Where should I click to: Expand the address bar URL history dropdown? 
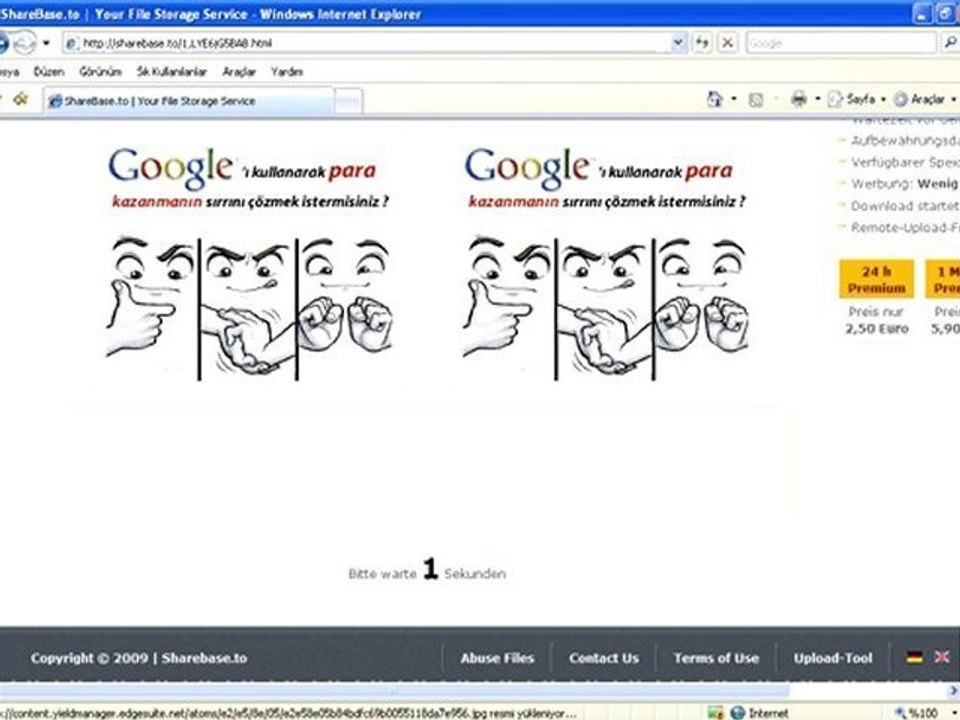click(678, 43)
